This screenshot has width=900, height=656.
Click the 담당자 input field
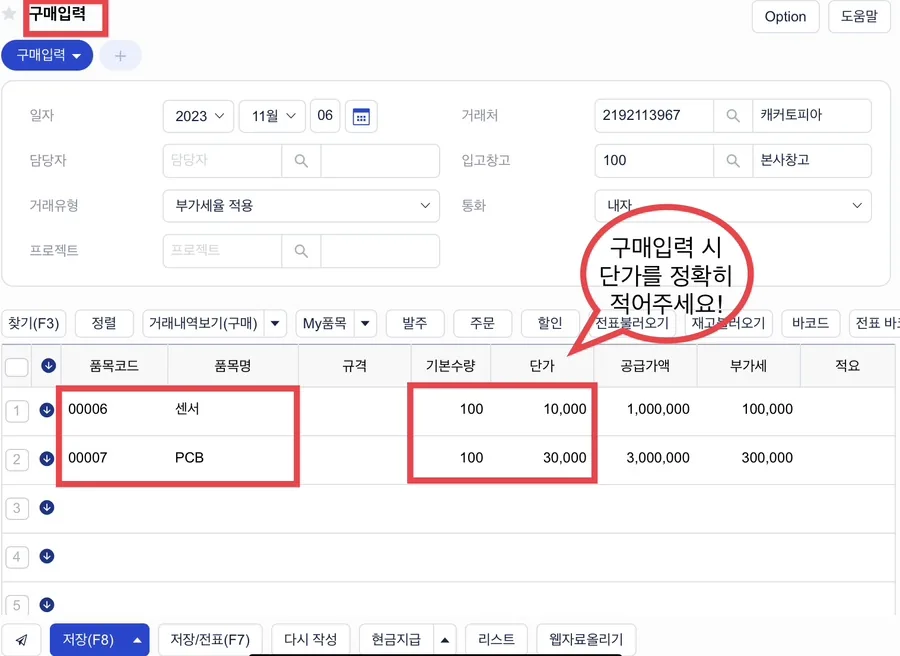click(x=223, y=161)
